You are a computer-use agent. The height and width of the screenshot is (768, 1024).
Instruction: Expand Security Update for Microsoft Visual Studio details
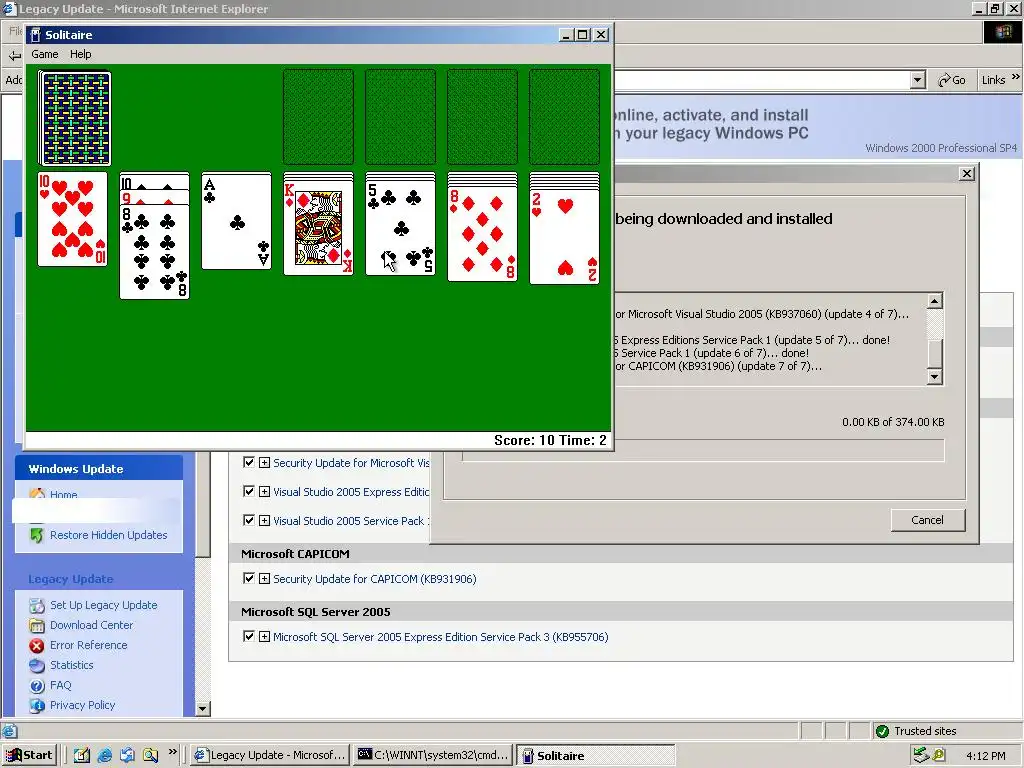(x=264, y=462)
